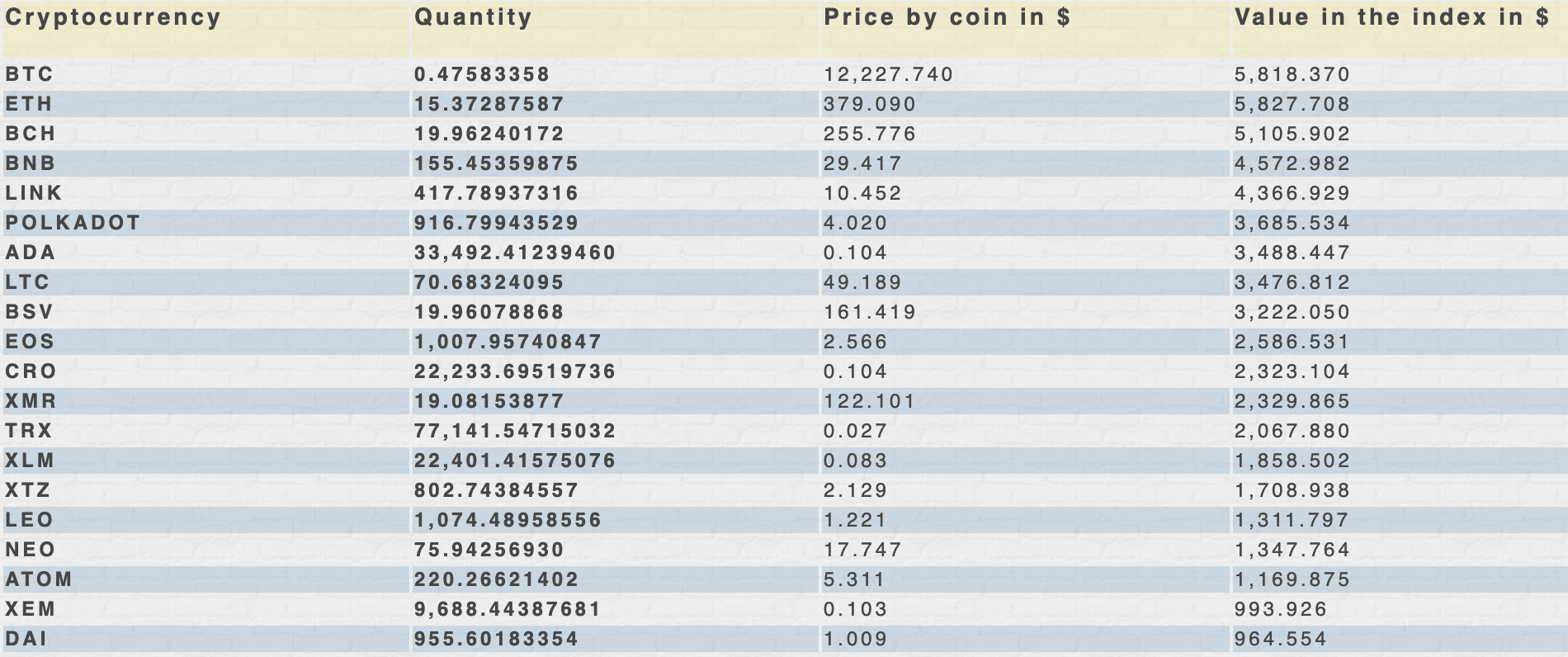The height and width of the screenshot is (657, 1568).
Task: Click the Cryptocurrency column header
Action: click(113, 18)
